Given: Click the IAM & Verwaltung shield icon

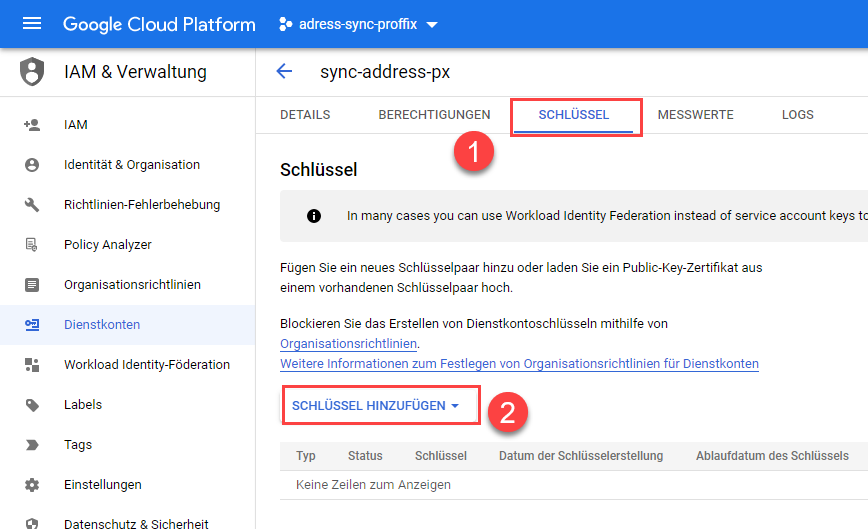Looking at the screenshot, I should click(x=33, y=72).
